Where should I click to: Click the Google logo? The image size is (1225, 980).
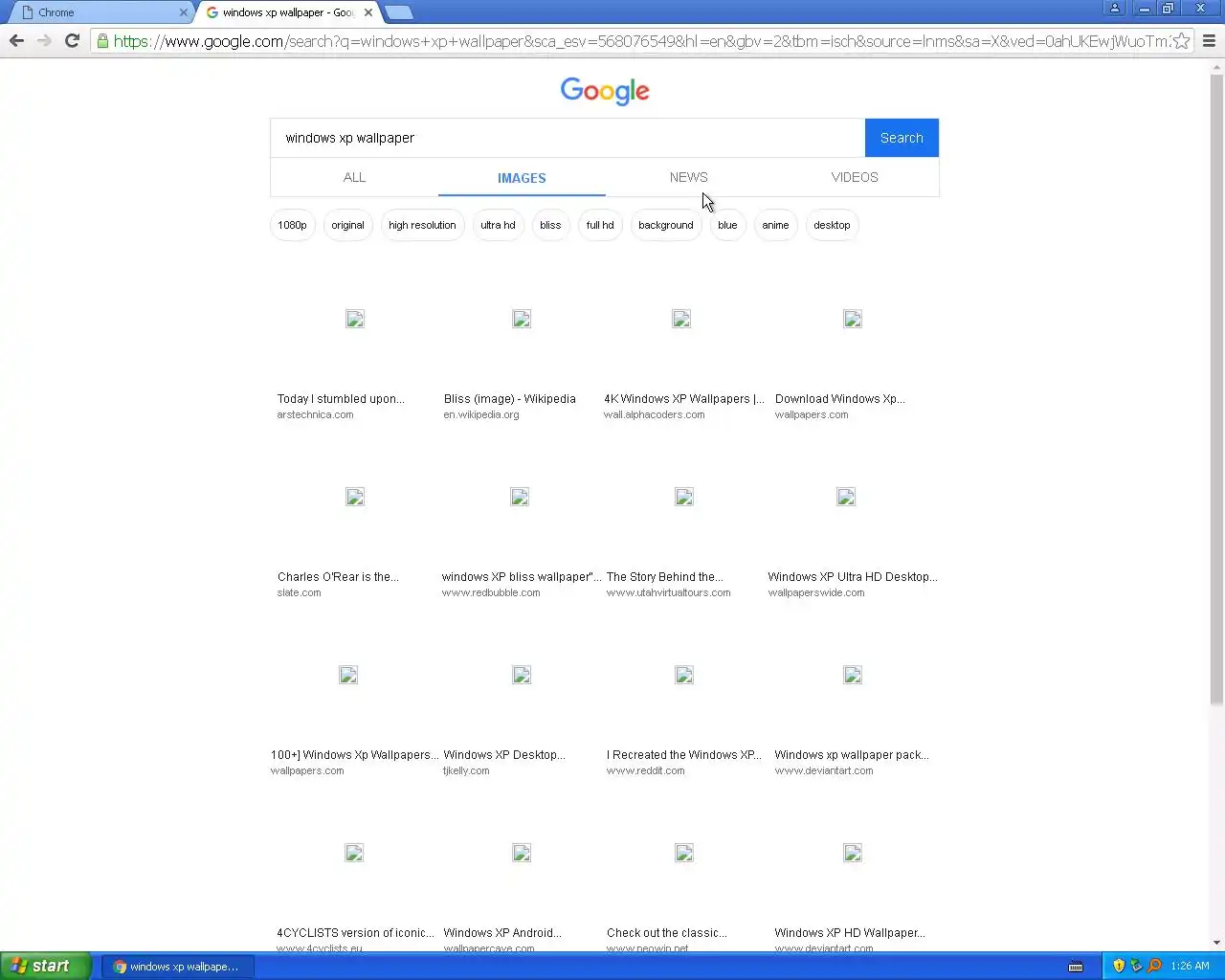pos(605,91)
